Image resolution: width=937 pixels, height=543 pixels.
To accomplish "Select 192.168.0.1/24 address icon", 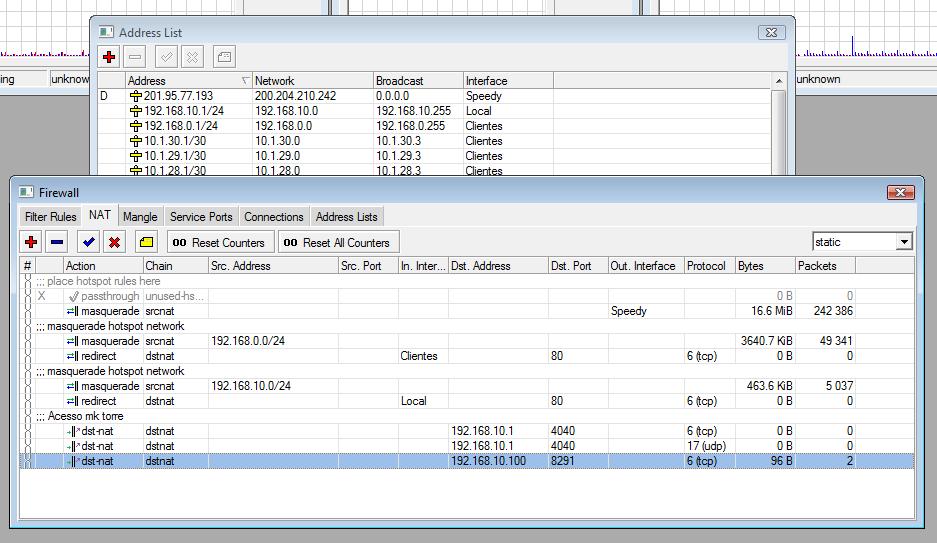I will (x=136, y=126).
